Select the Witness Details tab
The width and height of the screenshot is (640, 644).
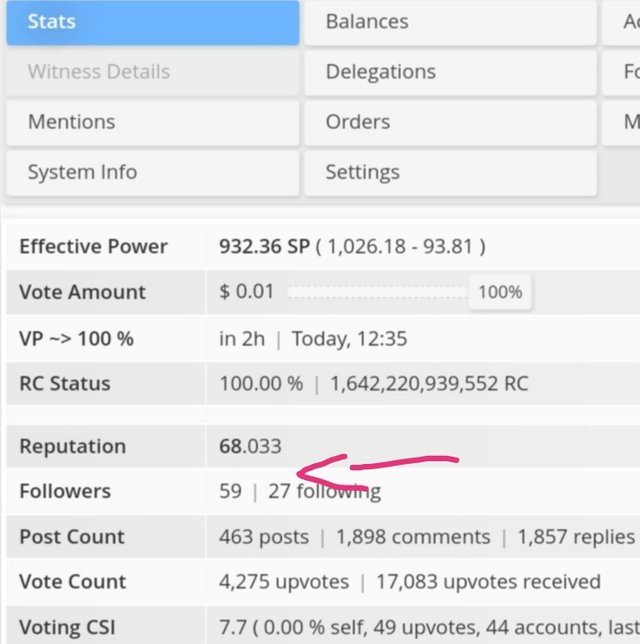click(x=152, y=72)
